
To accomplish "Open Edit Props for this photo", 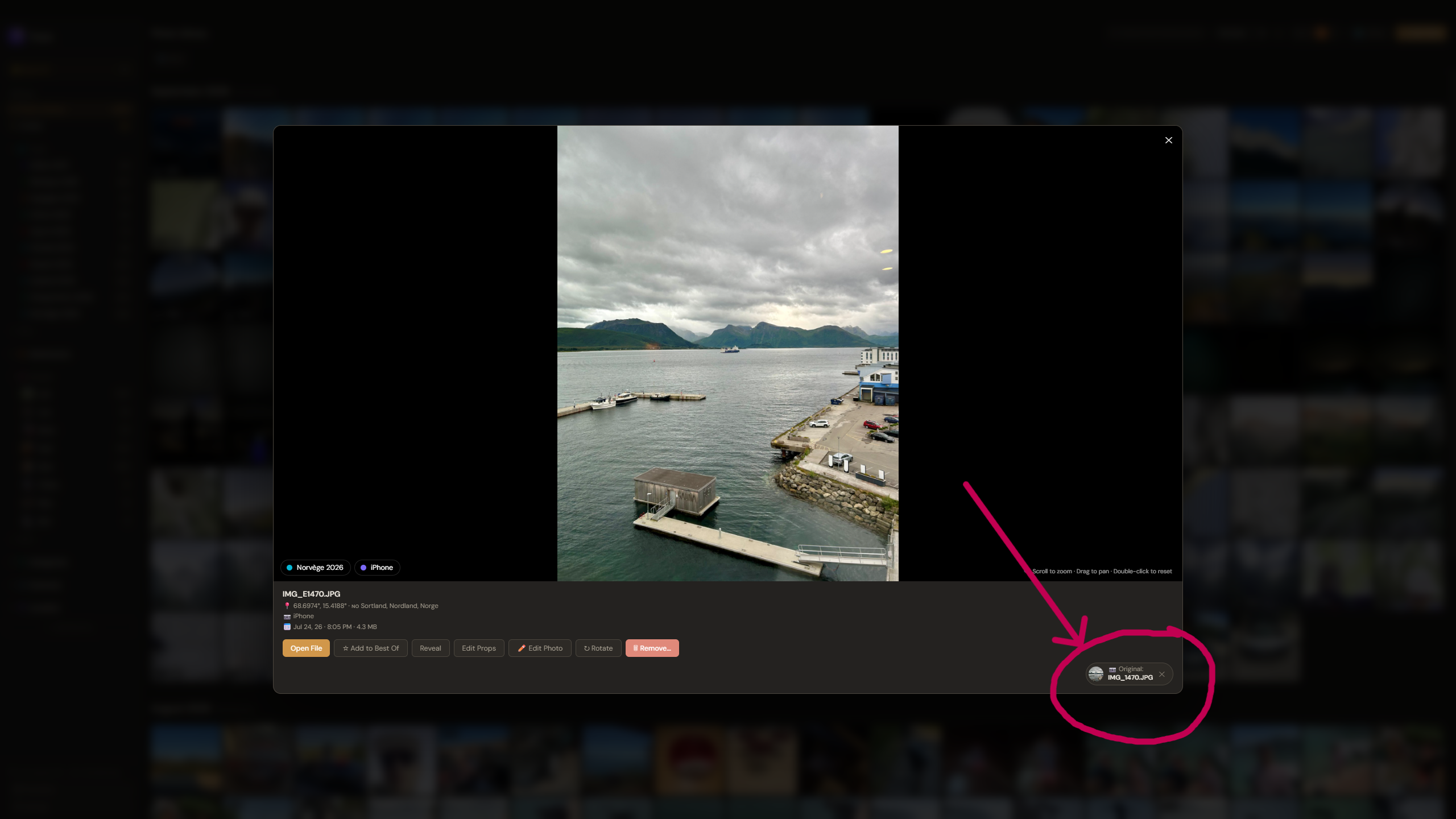I will click(479, 648).
